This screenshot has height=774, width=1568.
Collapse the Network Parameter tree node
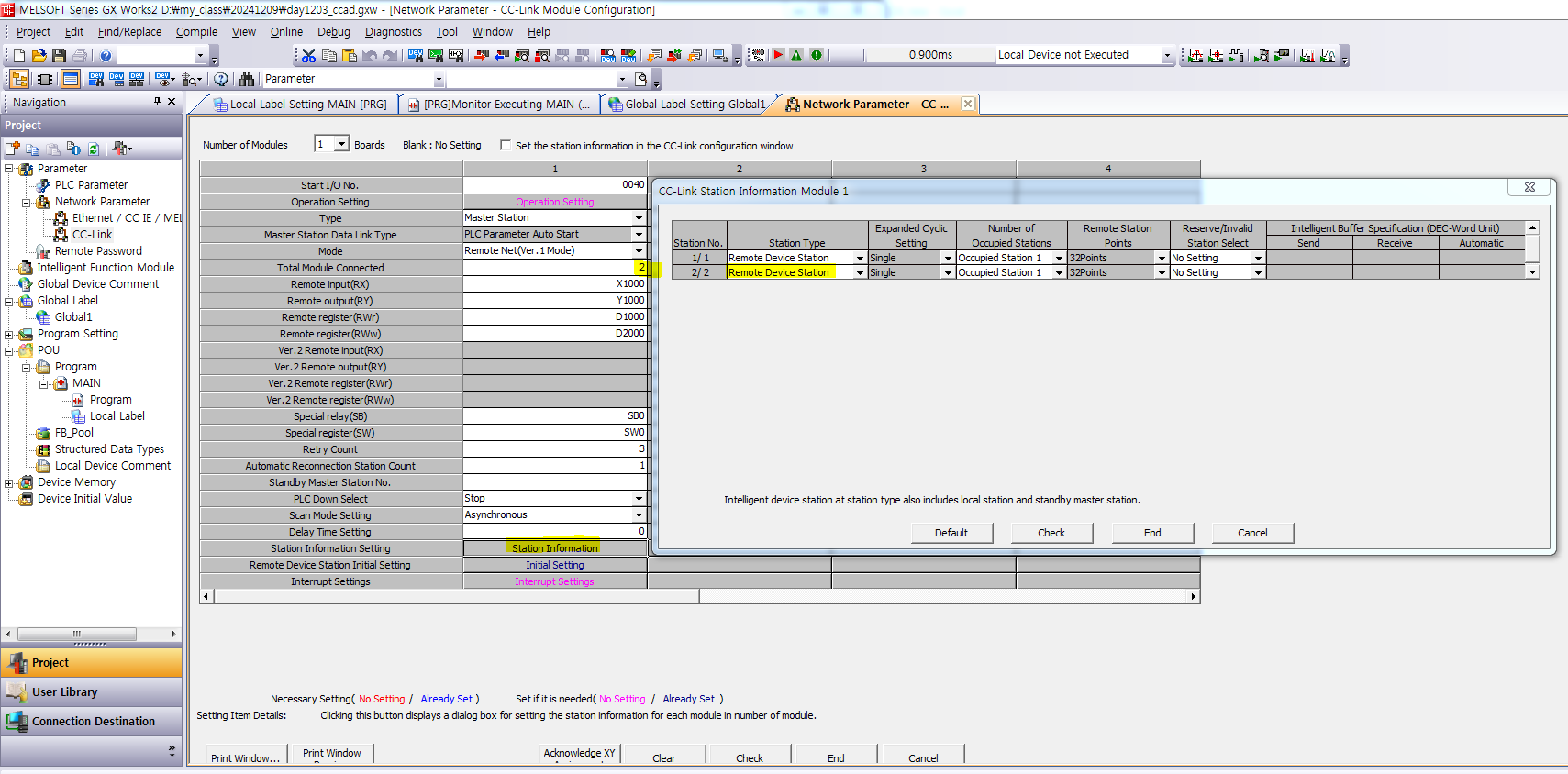(x=27, y=202)
